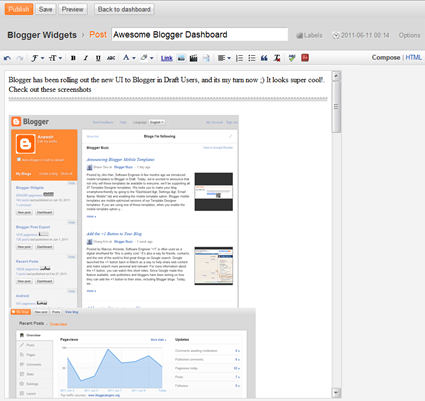Click the editor scrollbar down arrow

[x=336, y=393]
